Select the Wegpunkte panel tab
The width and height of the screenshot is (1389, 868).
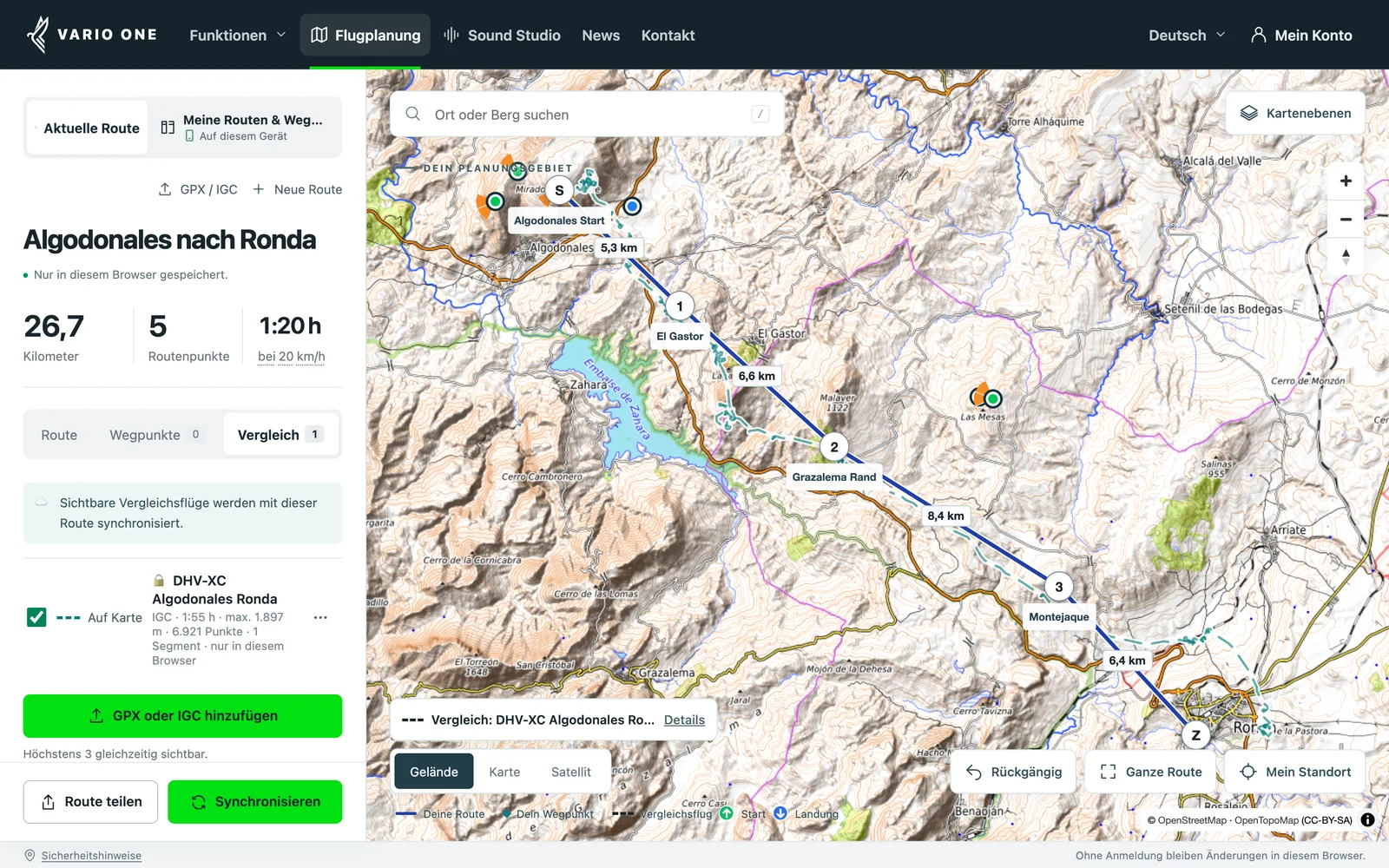tap(156, 435)
